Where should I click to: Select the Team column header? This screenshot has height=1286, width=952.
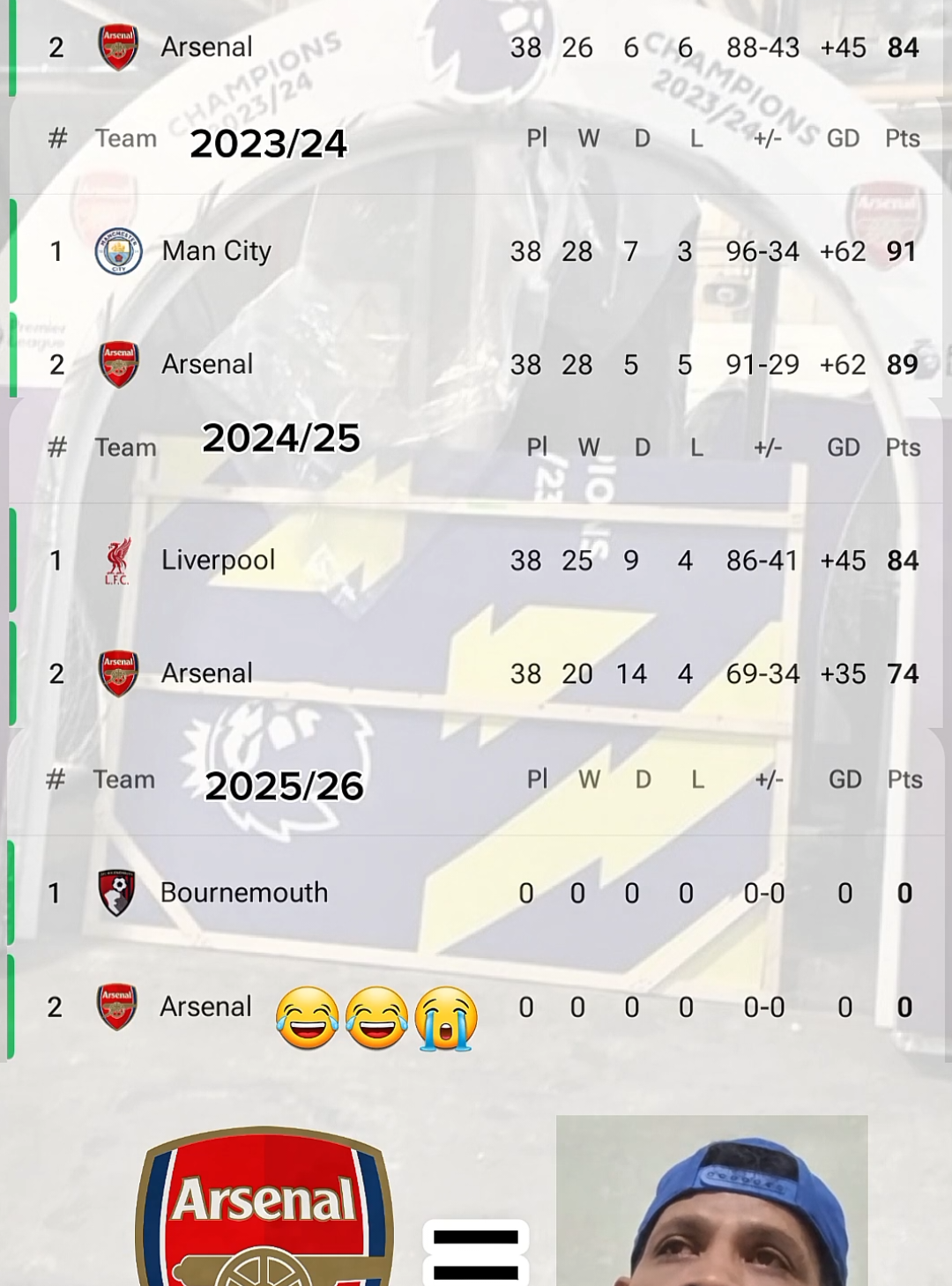click(x=125, y=138)
